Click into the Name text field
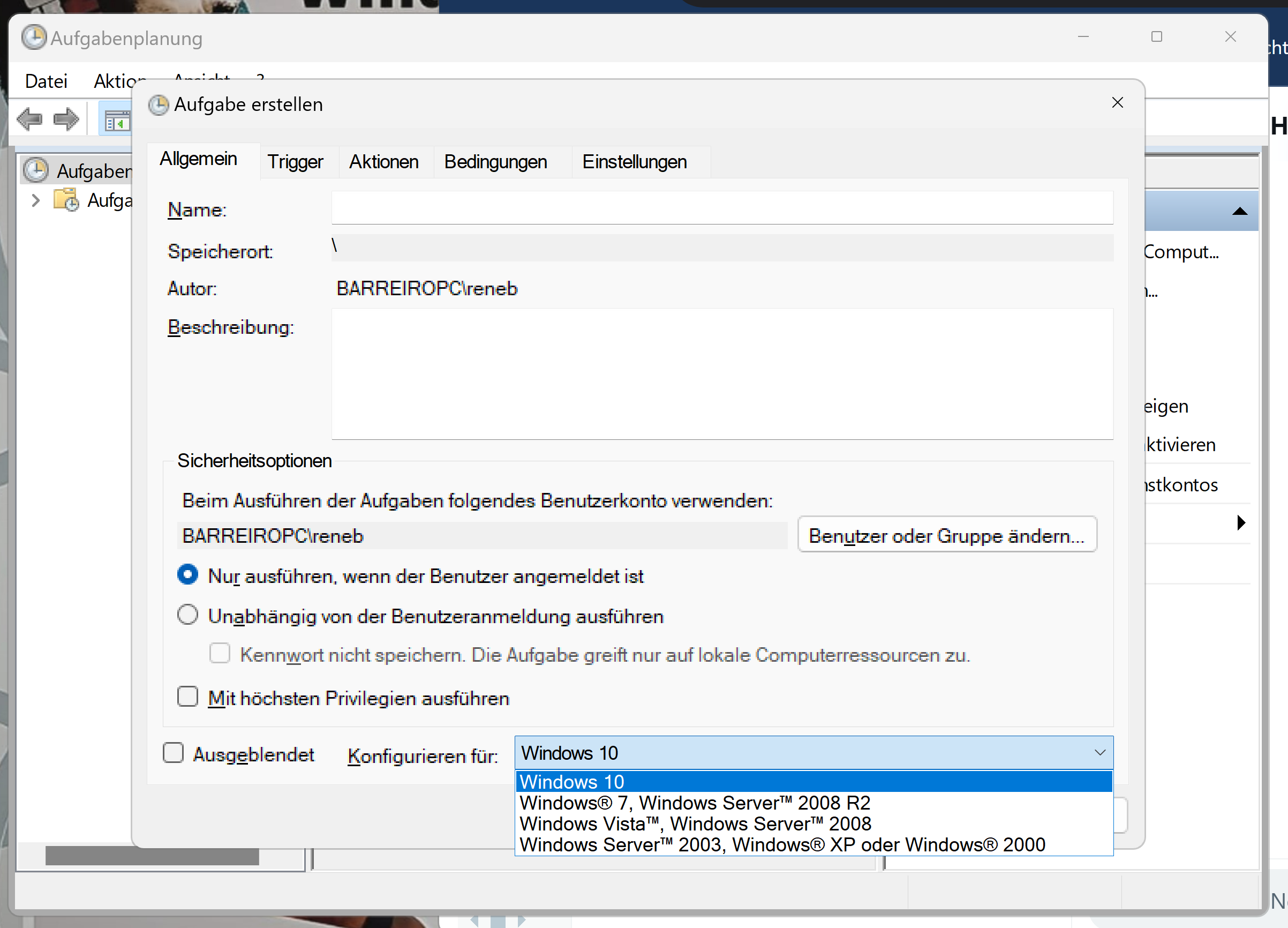 click(722, 208)
